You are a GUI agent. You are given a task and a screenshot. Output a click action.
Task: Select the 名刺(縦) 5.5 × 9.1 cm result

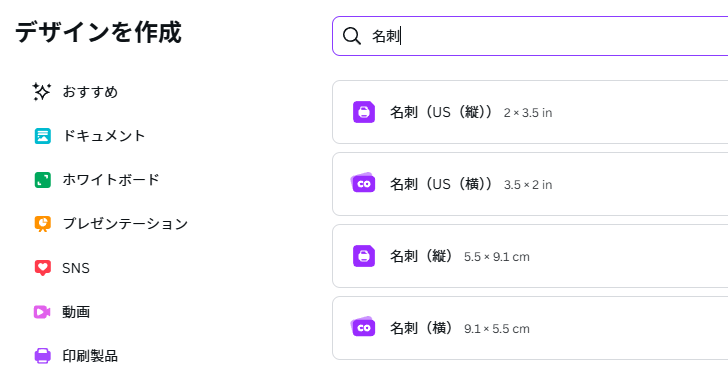pos(530,256)
